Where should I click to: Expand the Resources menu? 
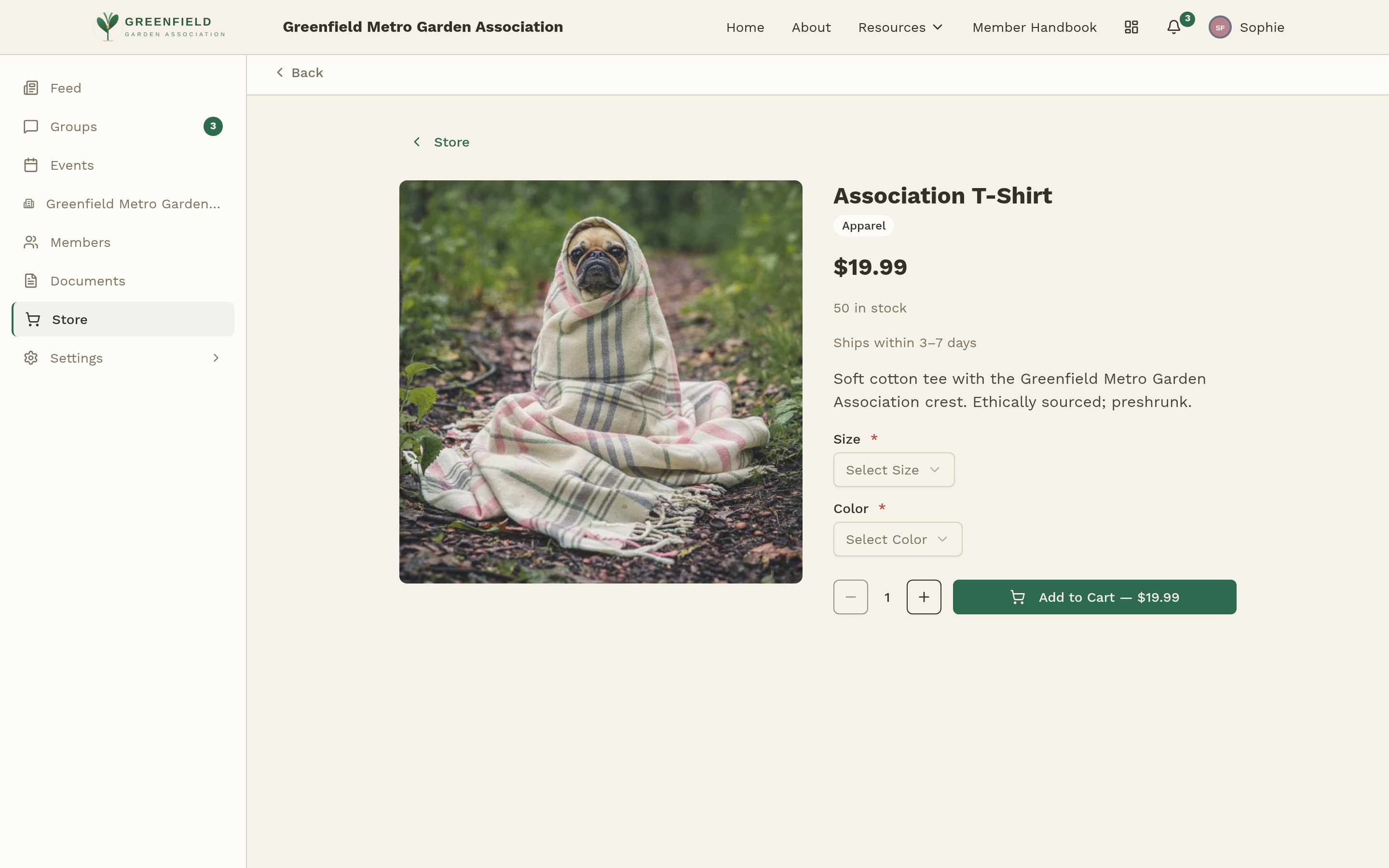pos(900,27)
